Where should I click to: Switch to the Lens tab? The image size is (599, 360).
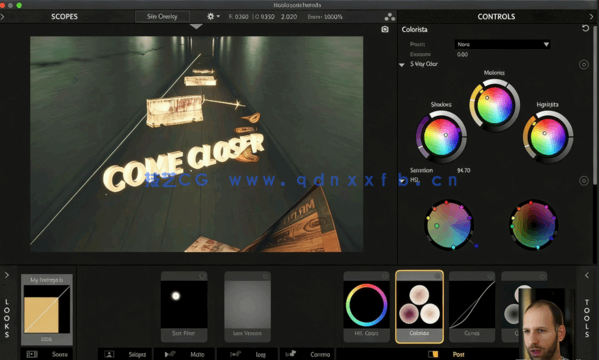(248, 354)
